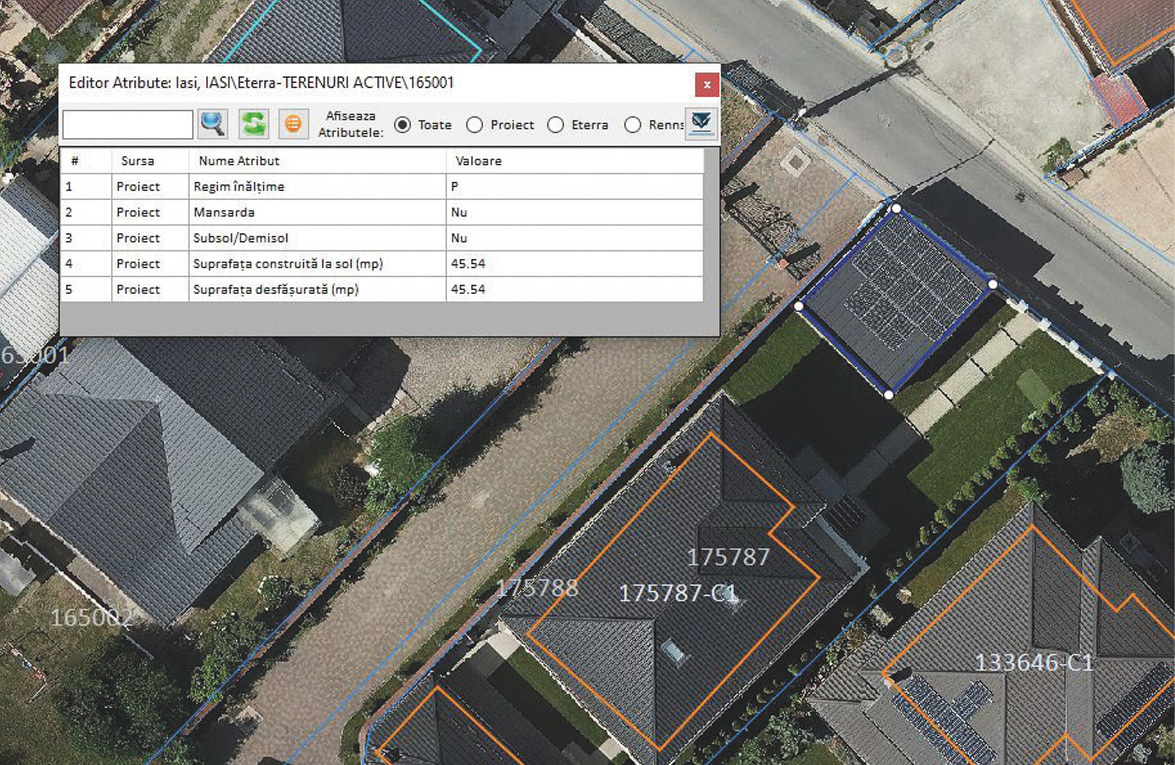Choose the Proiect attribute filter radio
The width and height of the screenshot is (1175, 765).
click(x=475, y=125)
